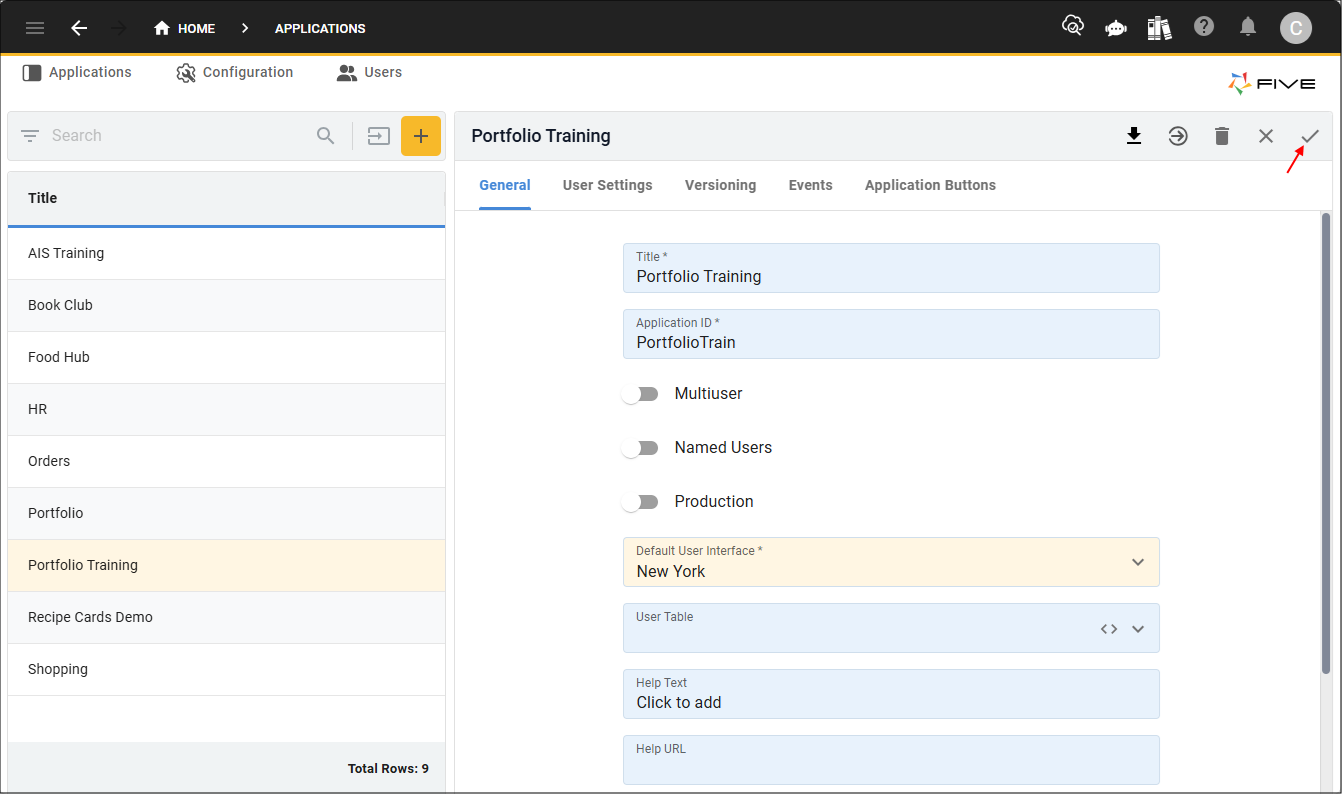Toggle the Production switch

[x=640, y=502]
